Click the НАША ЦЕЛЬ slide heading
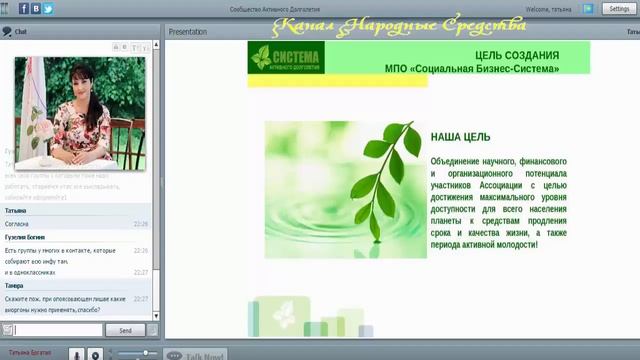The width and height of the screenshot is (640, 360). (460, 137)
